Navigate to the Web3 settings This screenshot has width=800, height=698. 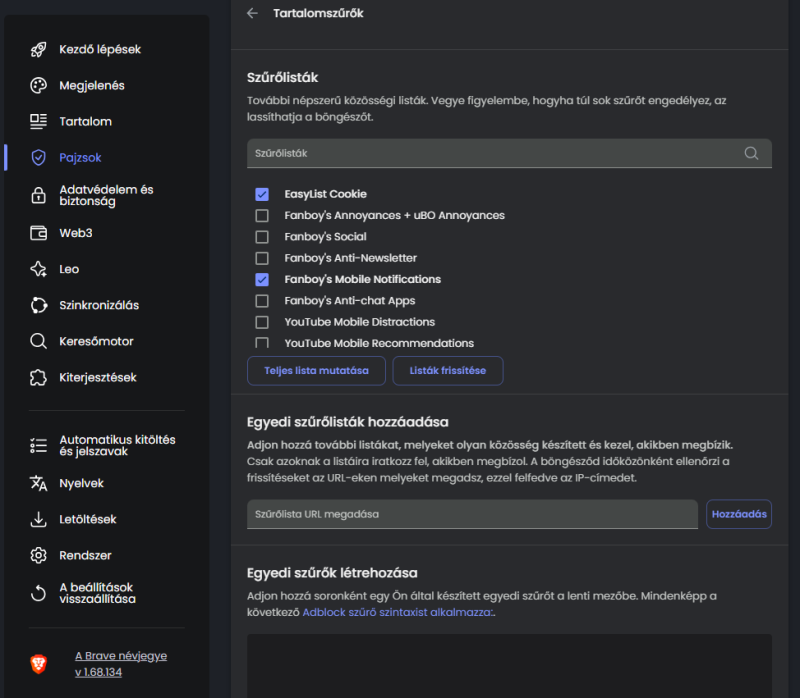tap(76, 233)
